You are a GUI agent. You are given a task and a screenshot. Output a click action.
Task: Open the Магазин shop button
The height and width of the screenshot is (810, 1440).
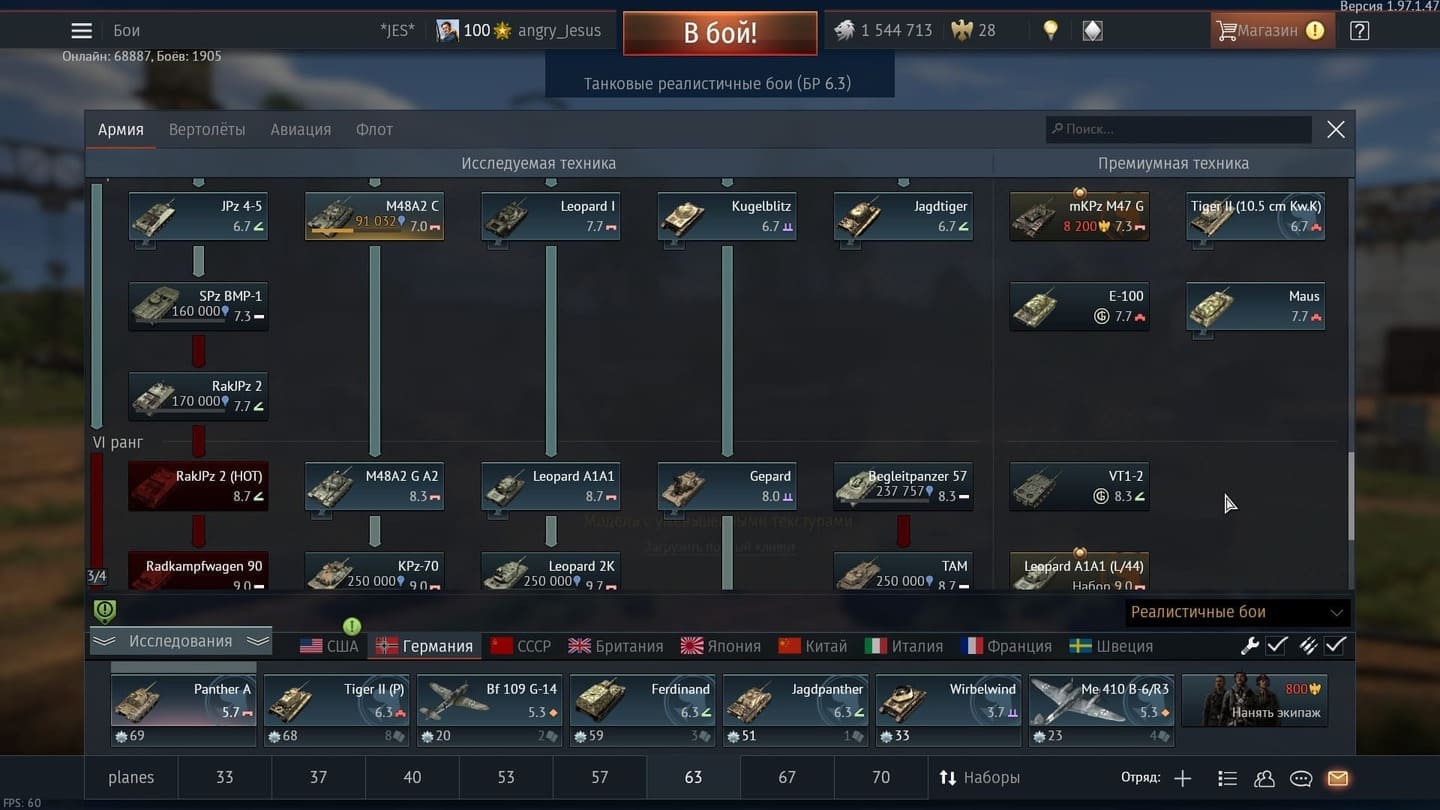coord(1271,31)
